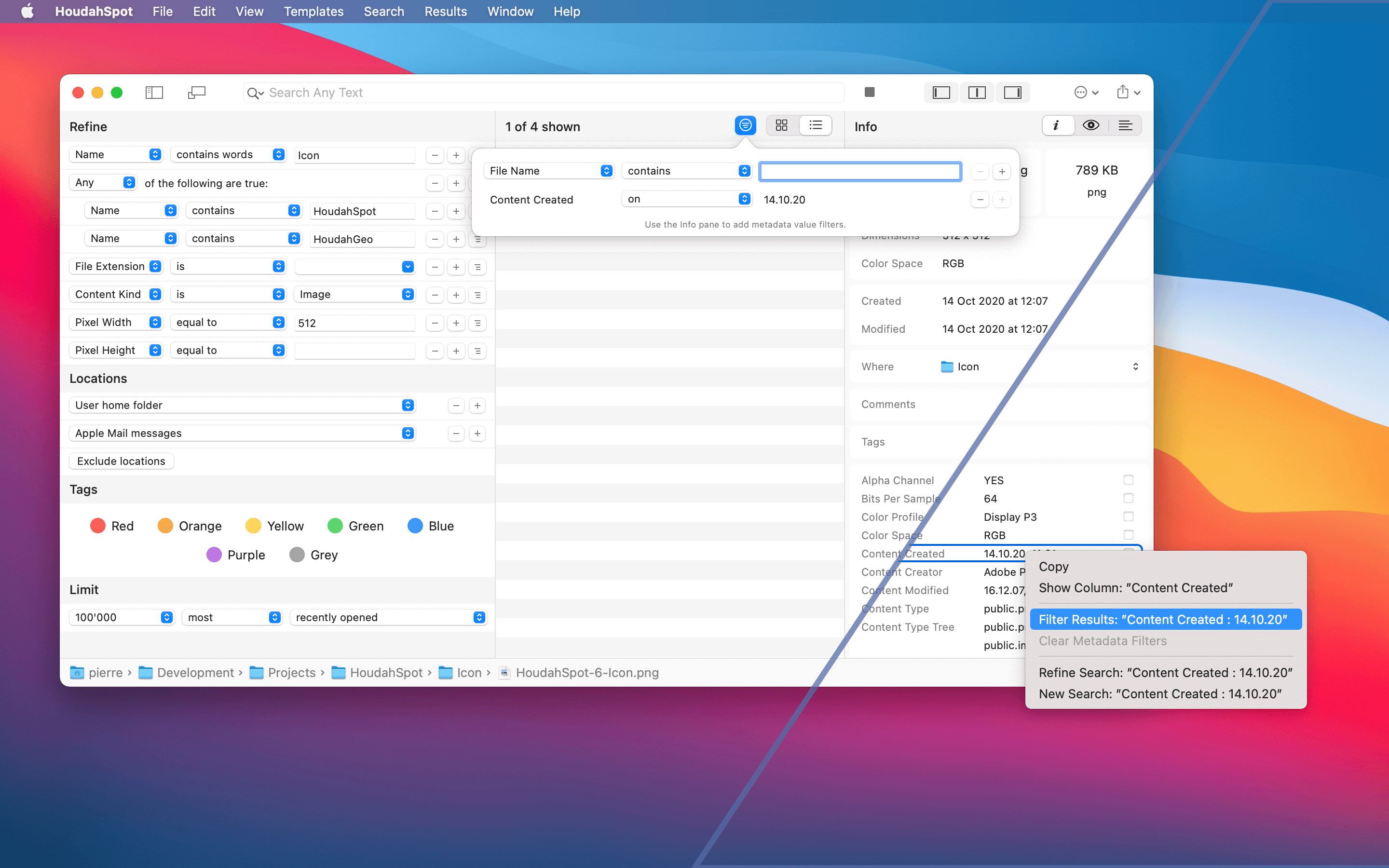Screen dimensions: 1389x868
Task: Check the Bits Per Sample checkbox
Action: point(1129,498)
